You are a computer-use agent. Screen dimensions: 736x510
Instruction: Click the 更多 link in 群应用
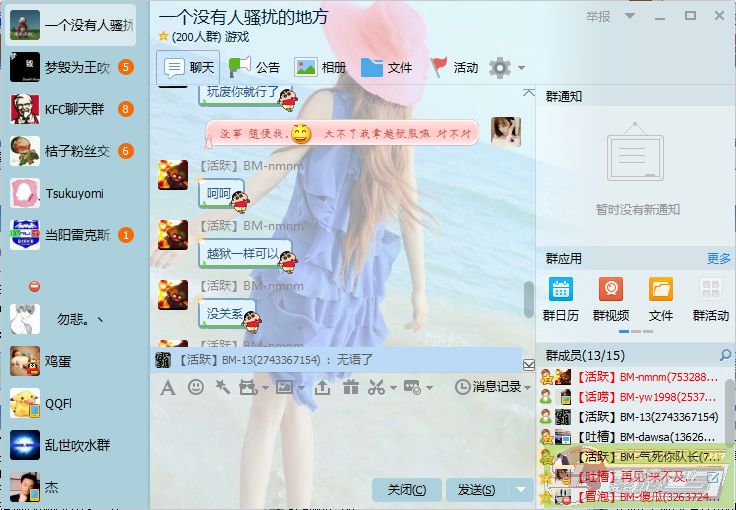point(718,258)
